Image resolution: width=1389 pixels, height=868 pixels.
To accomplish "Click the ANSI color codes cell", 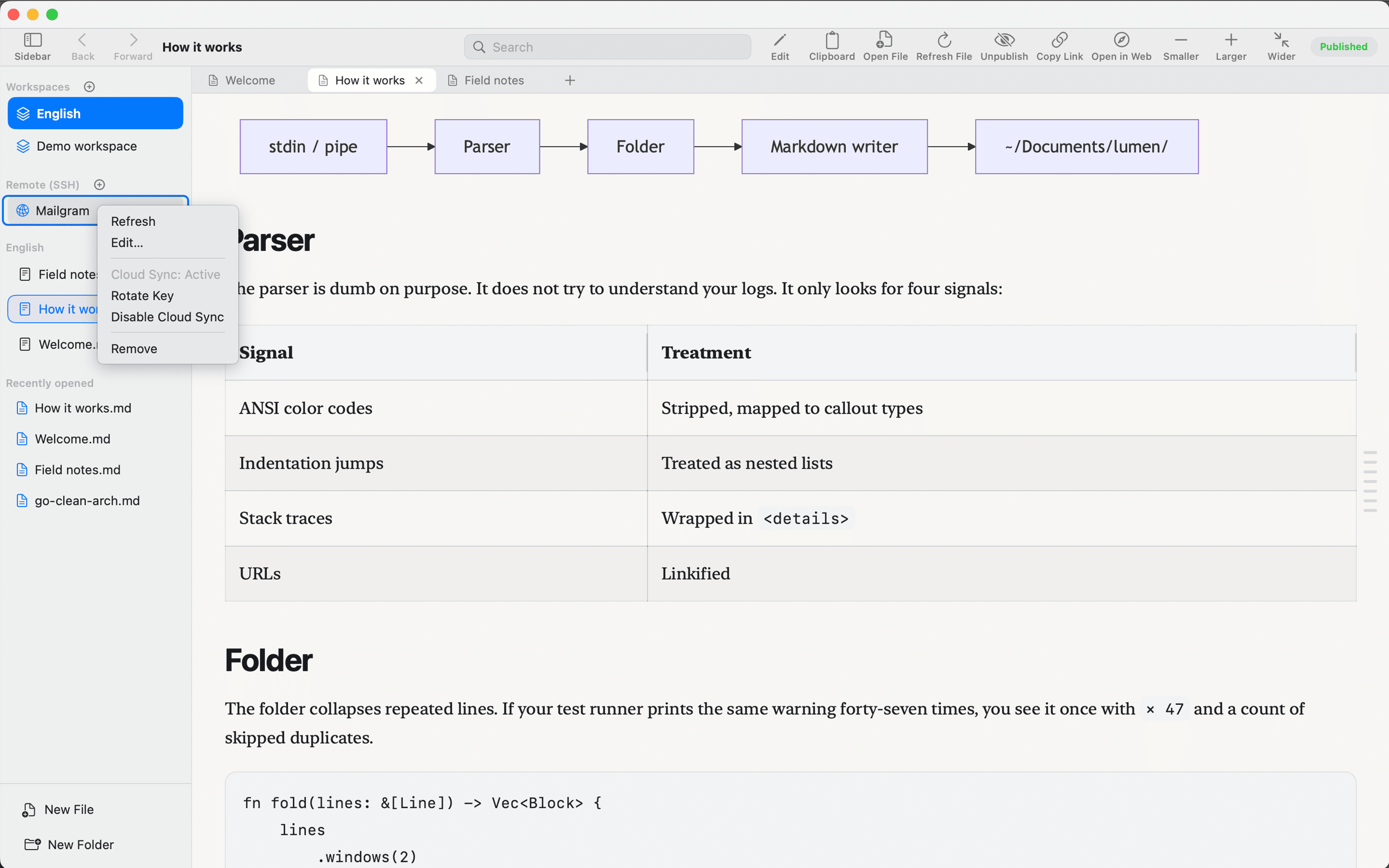I will point(436,408).
